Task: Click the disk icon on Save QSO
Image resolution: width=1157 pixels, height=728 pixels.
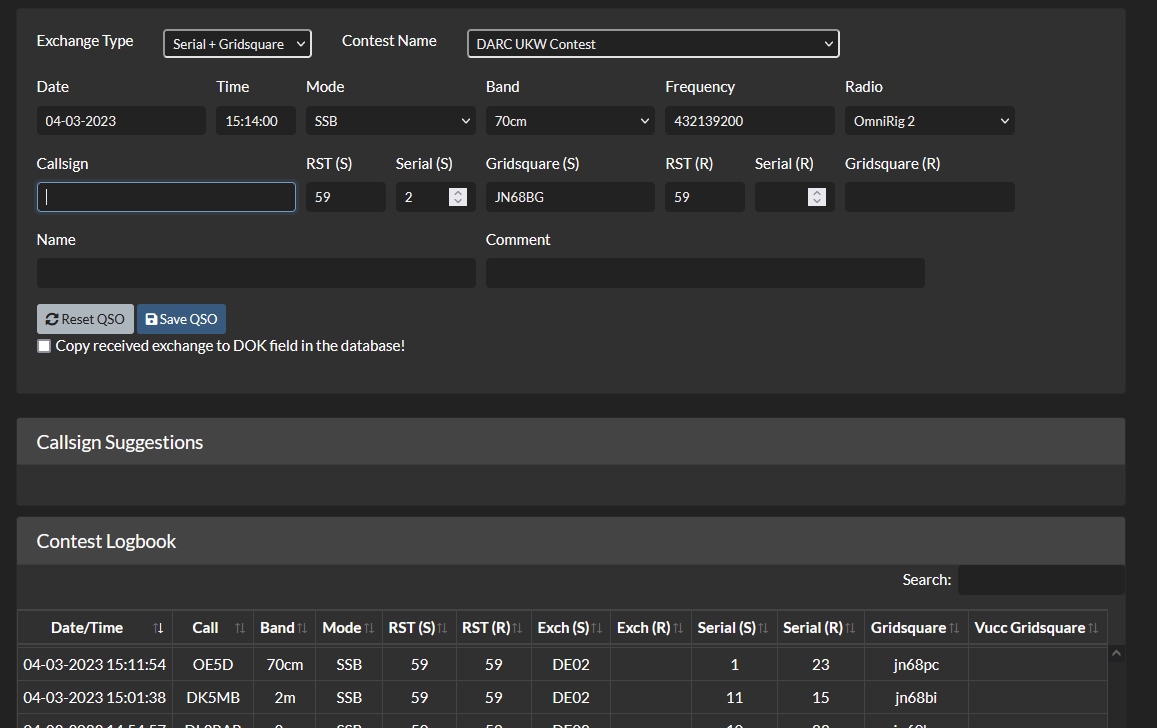Action: 152,318
